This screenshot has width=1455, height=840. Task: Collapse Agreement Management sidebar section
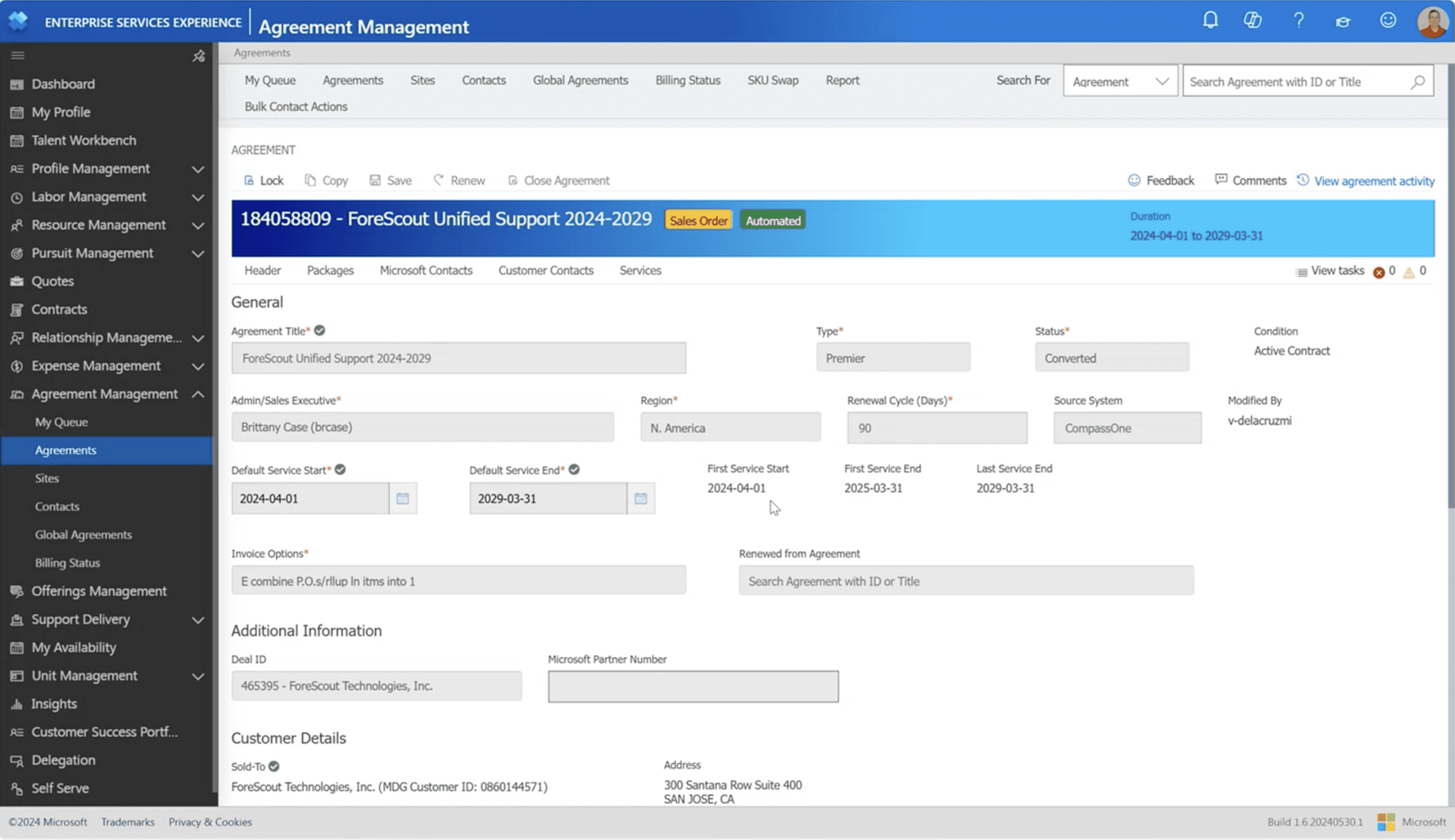[x=198, y=394]
